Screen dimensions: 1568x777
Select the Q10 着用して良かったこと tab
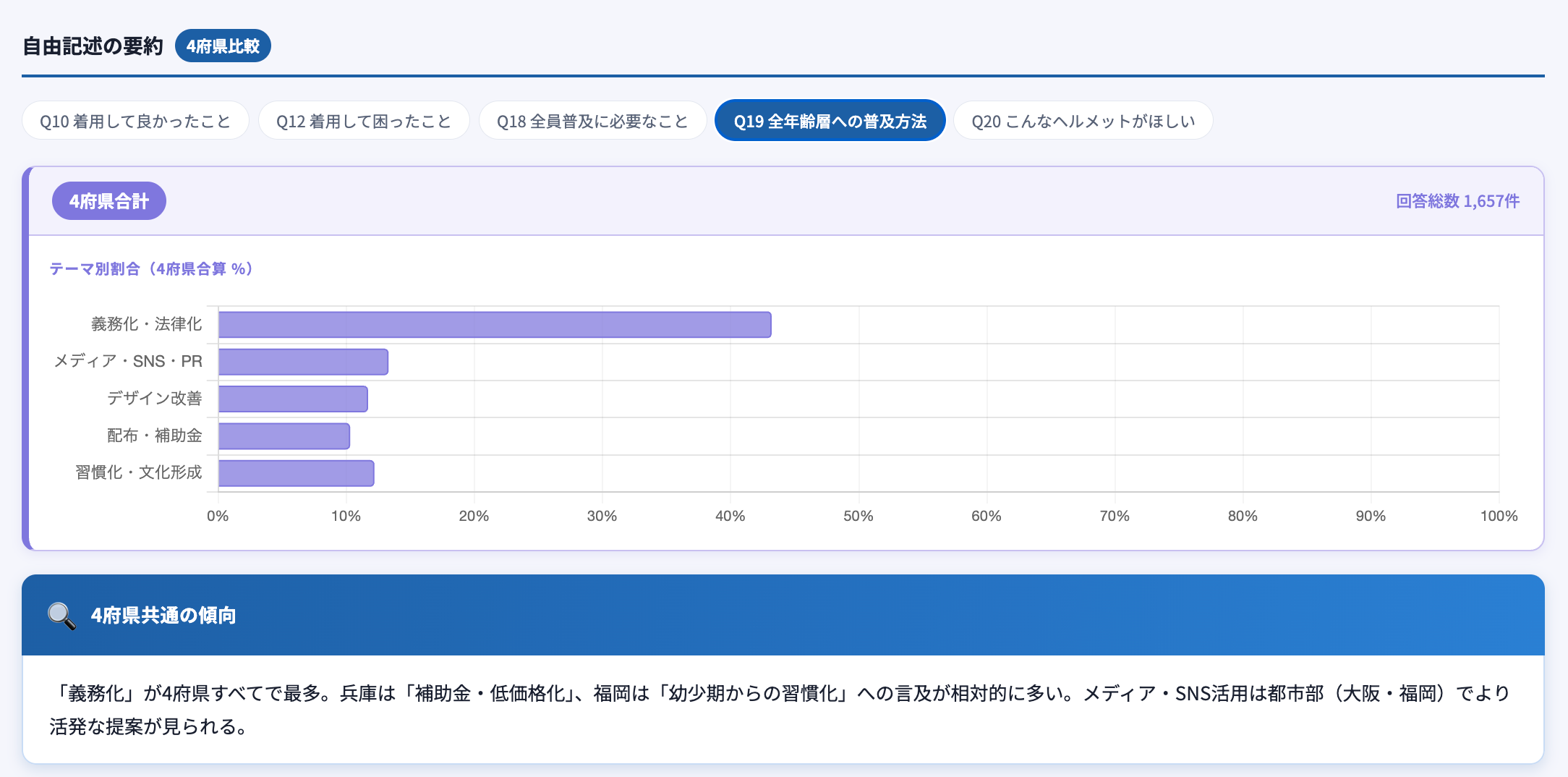click(135, 121)
